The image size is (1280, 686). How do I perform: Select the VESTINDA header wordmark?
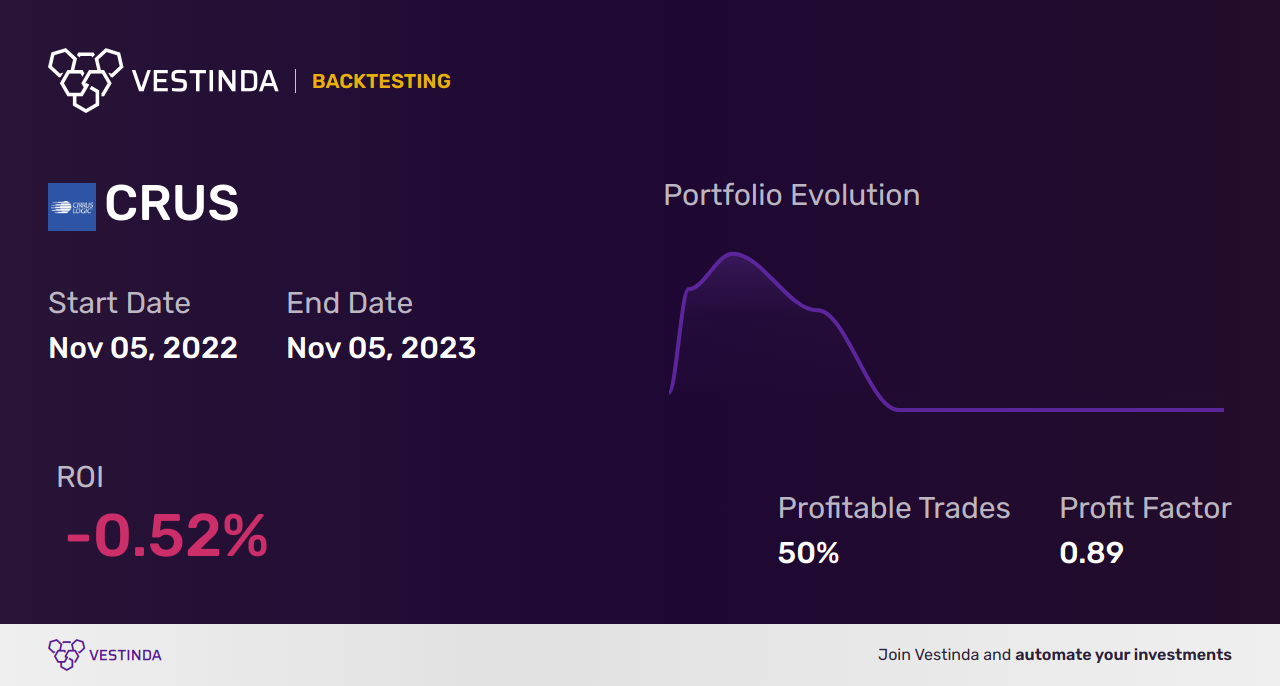[205, 81]
